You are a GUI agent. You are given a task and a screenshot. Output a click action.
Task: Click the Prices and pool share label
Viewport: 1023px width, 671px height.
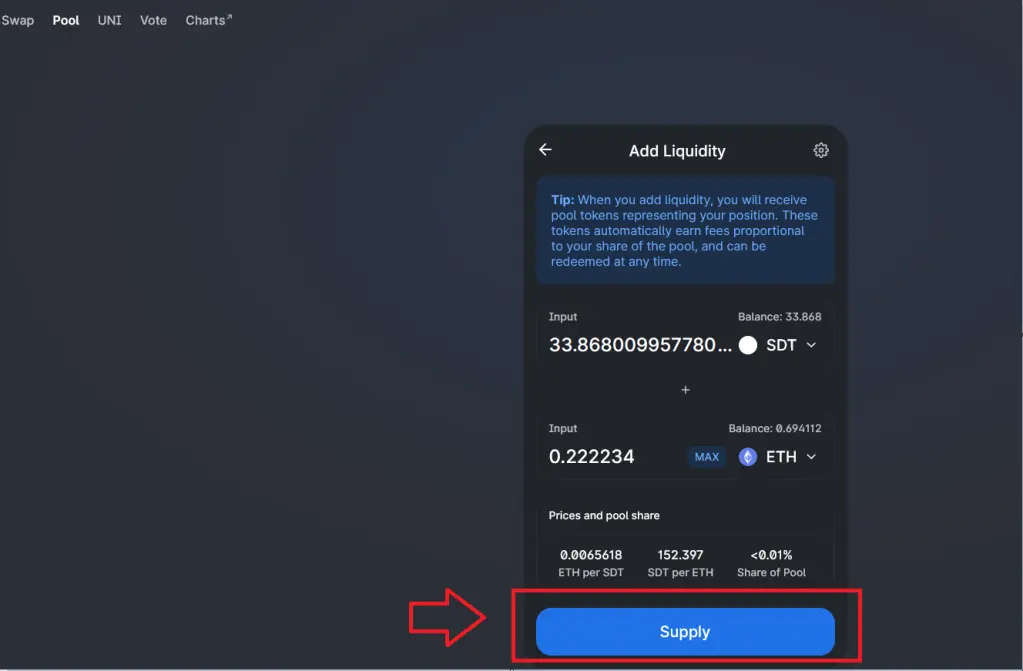pos(604,516)
